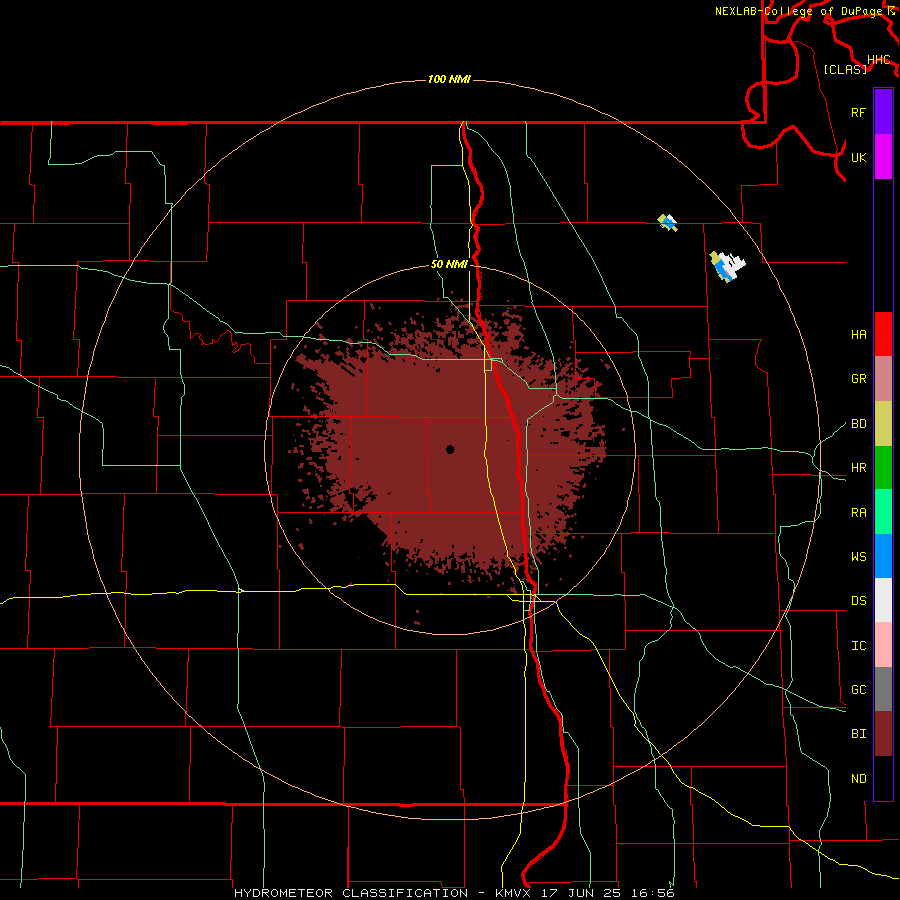Viewport: 900px width, 900px height.
Task: Click the 100 NMI range ring label
Action: click(449, 79)
